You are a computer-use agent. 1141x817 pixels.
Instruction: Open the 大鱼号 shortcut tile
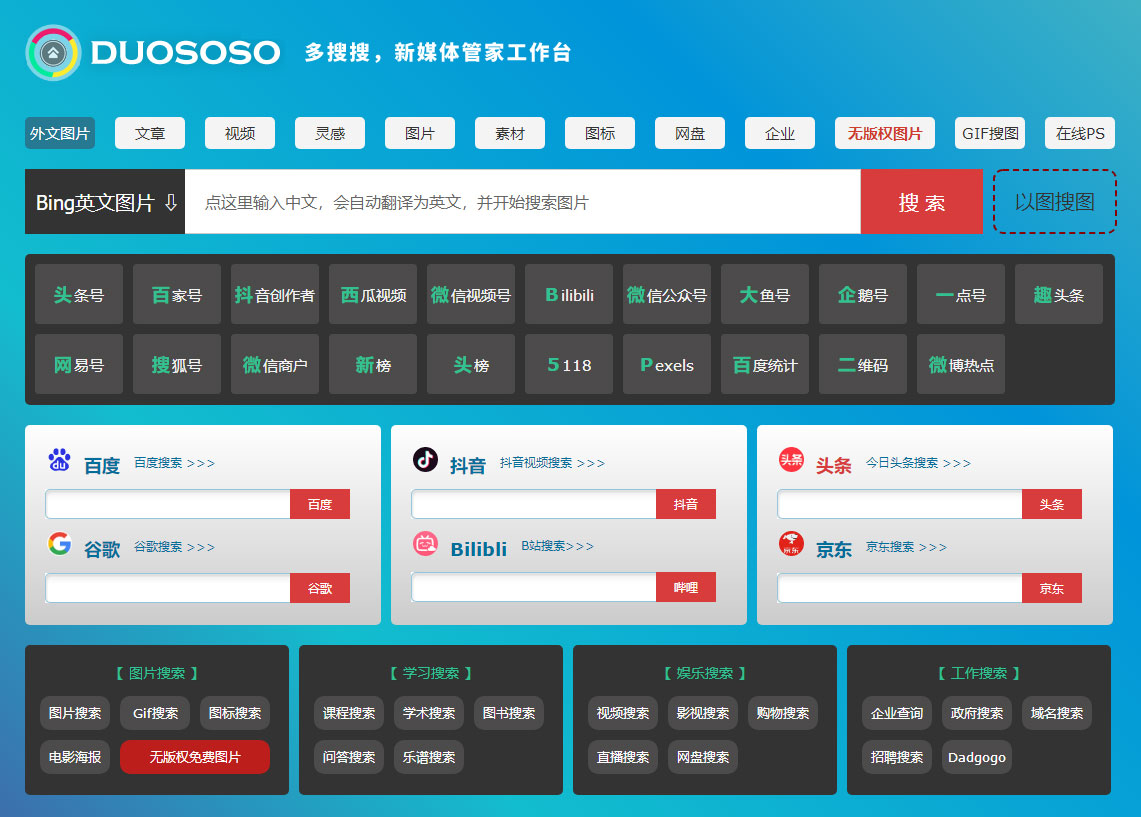tap(765, 295)
